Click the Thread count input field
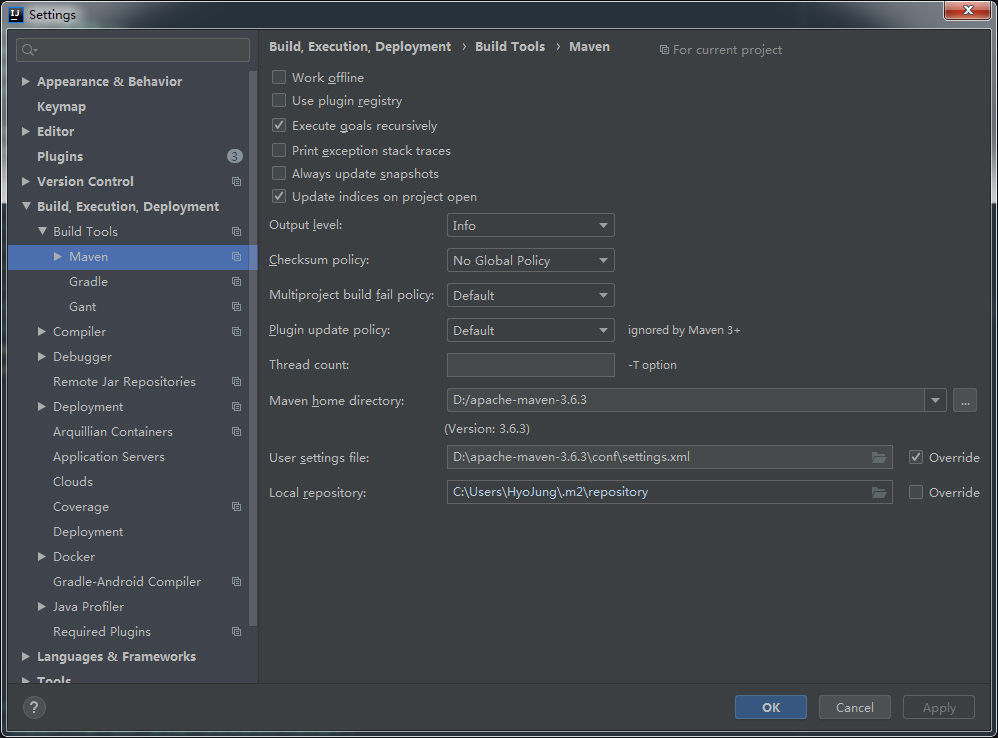998x738 pixels. click(530, 365)
